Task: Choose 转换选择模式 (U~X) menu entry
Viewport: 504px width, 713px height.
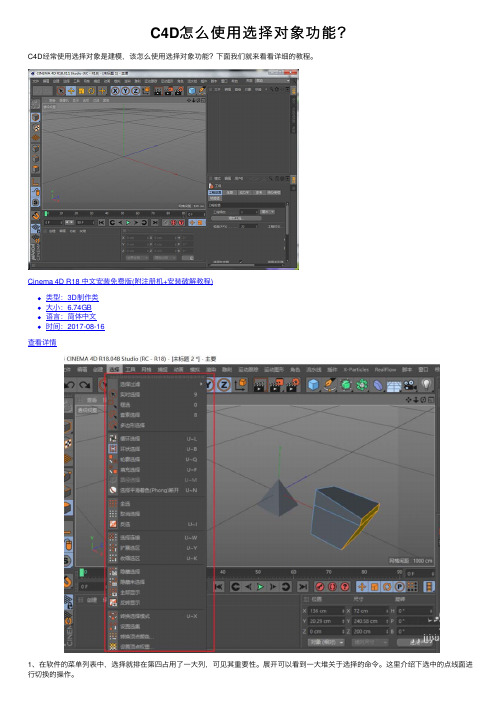Action: pos(157,616)
